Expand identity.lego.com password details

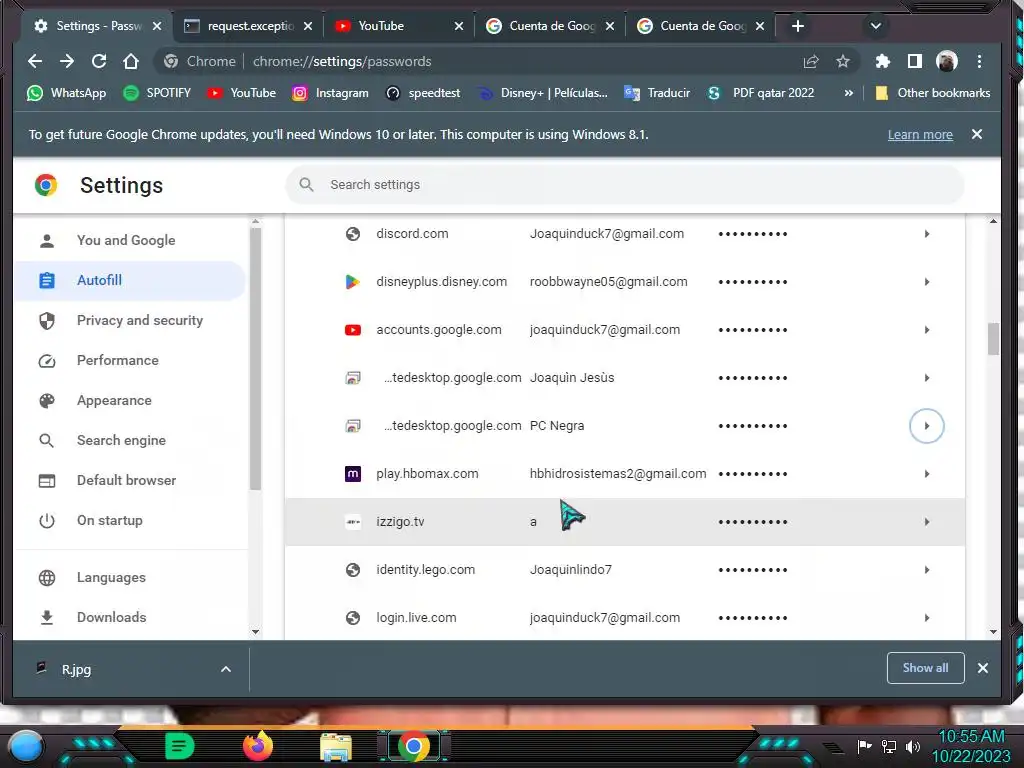pos(927,570)
